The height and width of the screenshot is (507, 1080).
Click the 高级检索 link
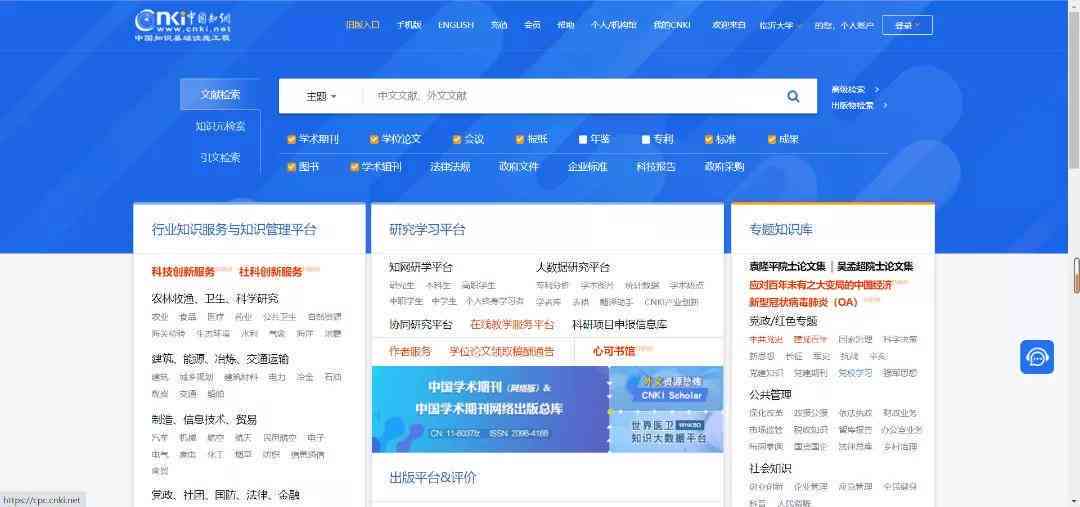click(848, 89)
